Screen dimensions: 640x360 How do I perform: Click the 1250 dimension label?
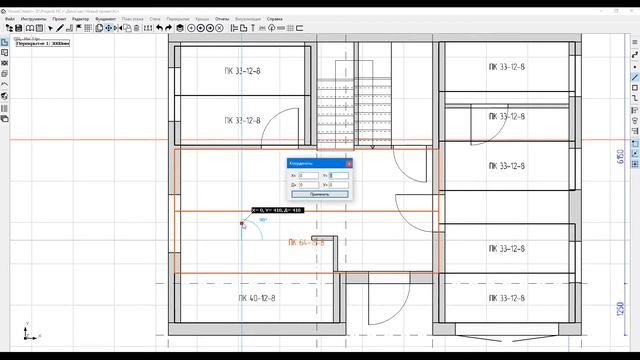(620, 309)
